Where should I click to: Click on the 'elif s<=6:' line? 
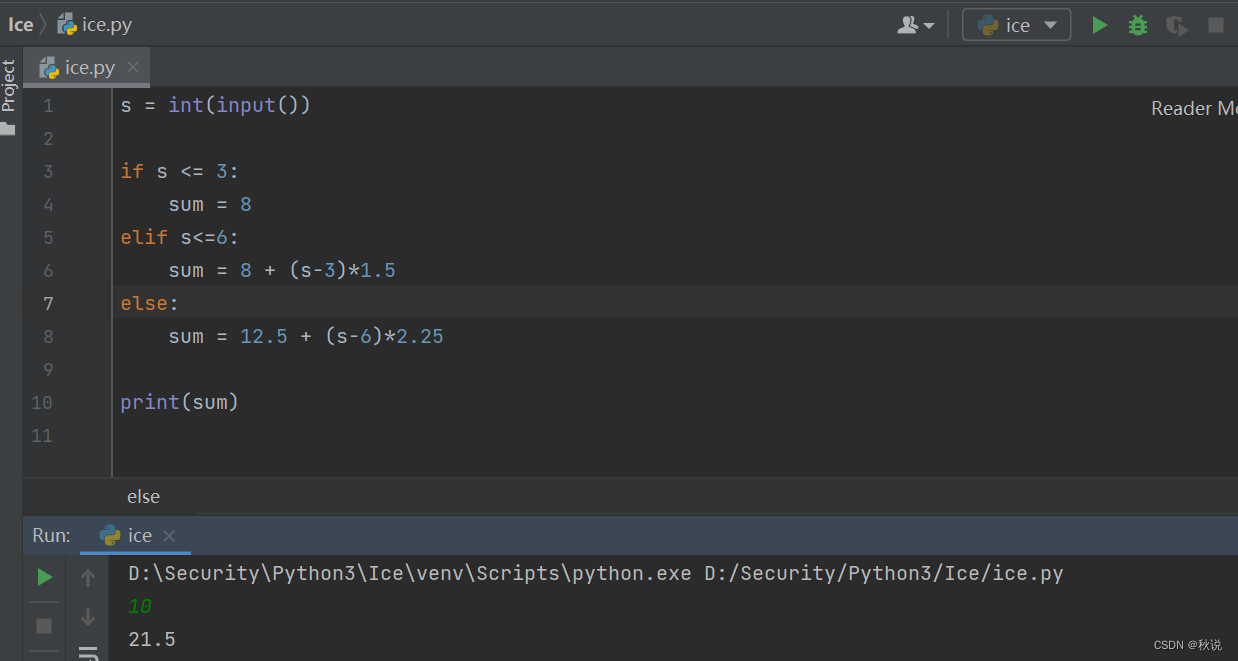180,237
